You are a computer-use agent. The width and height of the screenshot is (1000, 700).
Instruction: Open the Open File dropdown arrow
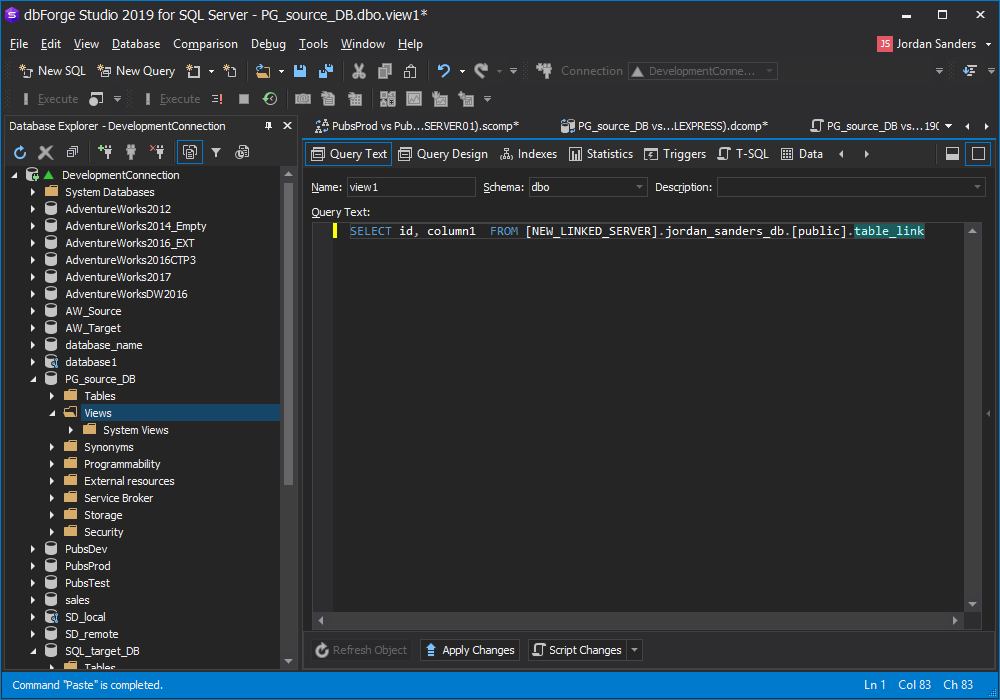coord(281,71)
